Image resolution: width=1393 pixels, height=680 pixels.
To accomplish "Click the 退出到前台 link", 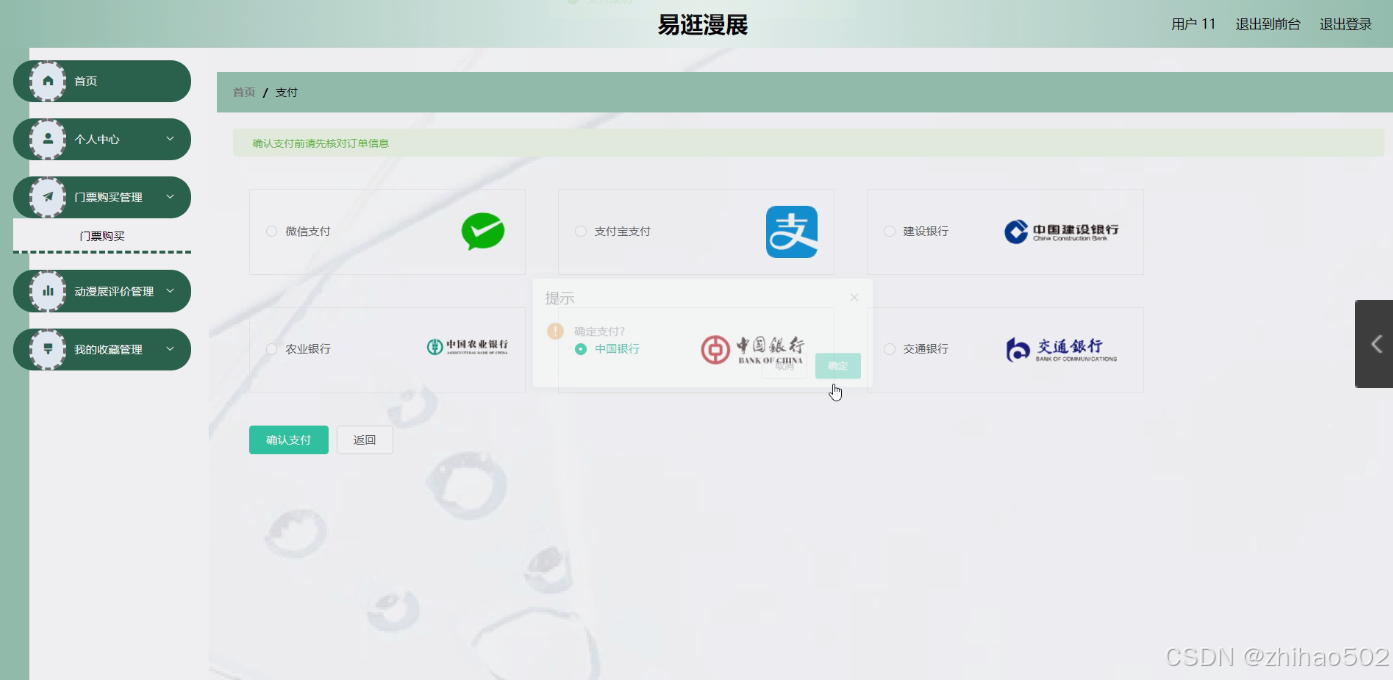I will (x=1268, y=24).
